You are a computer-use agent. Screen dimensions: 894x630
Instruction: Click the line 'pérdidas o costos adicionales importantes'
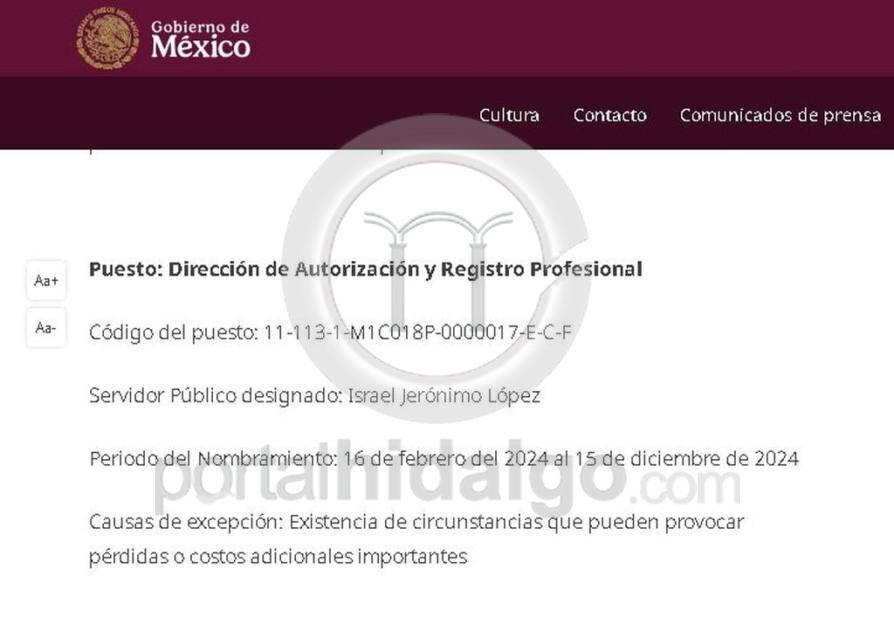pyautogui.click(x=278, y=556)
